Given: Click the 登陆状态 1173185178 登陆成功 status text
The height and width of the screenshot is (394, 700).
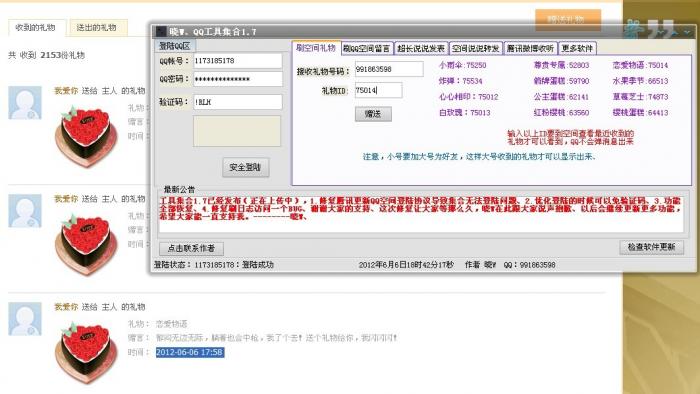Looking at the screenshot, I should point(214,265).
